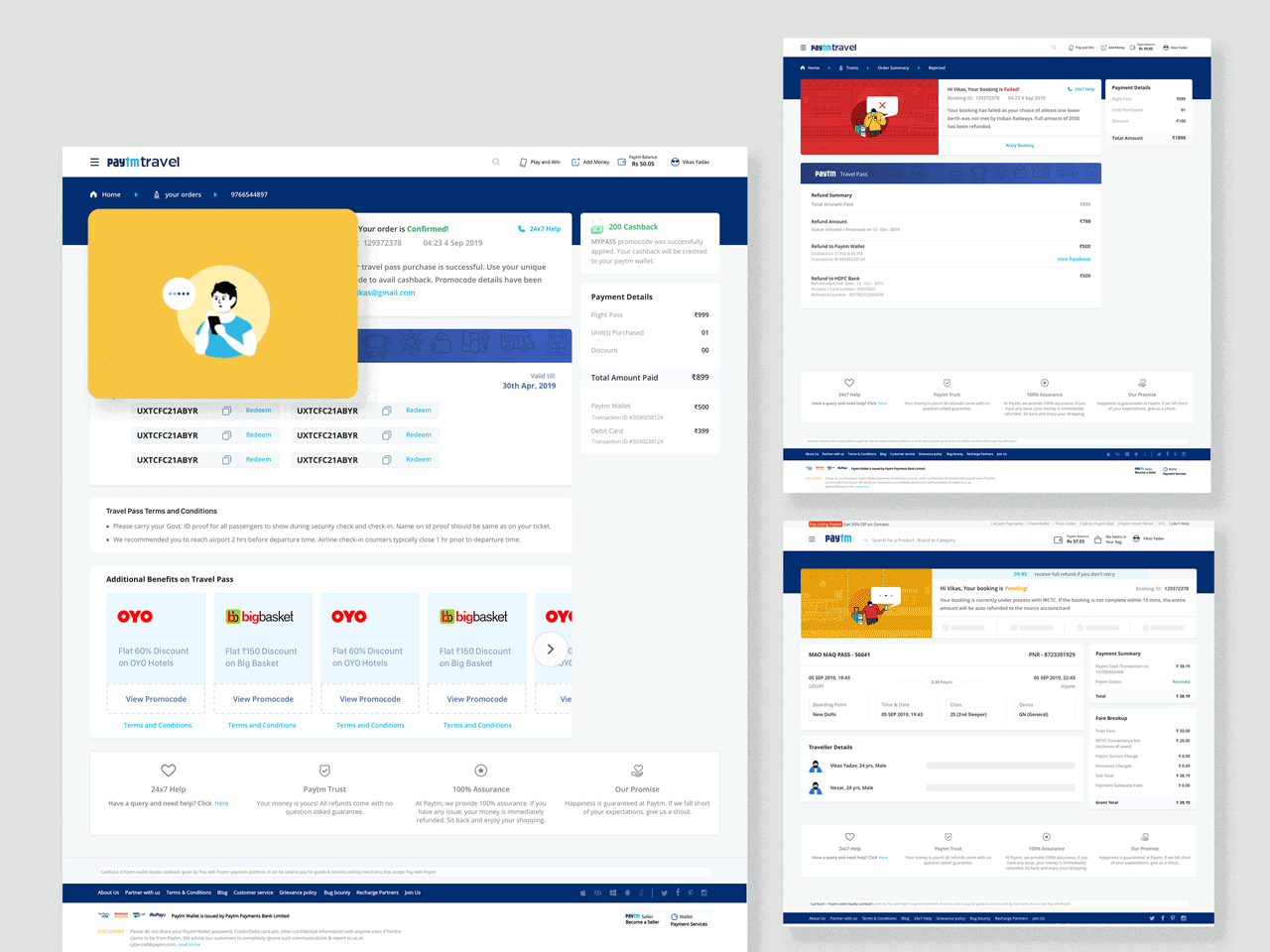The image size is (1270, 952).
Task: Open Paytm Balance wallet on confirmed page
Action: [x=636, y=161]
